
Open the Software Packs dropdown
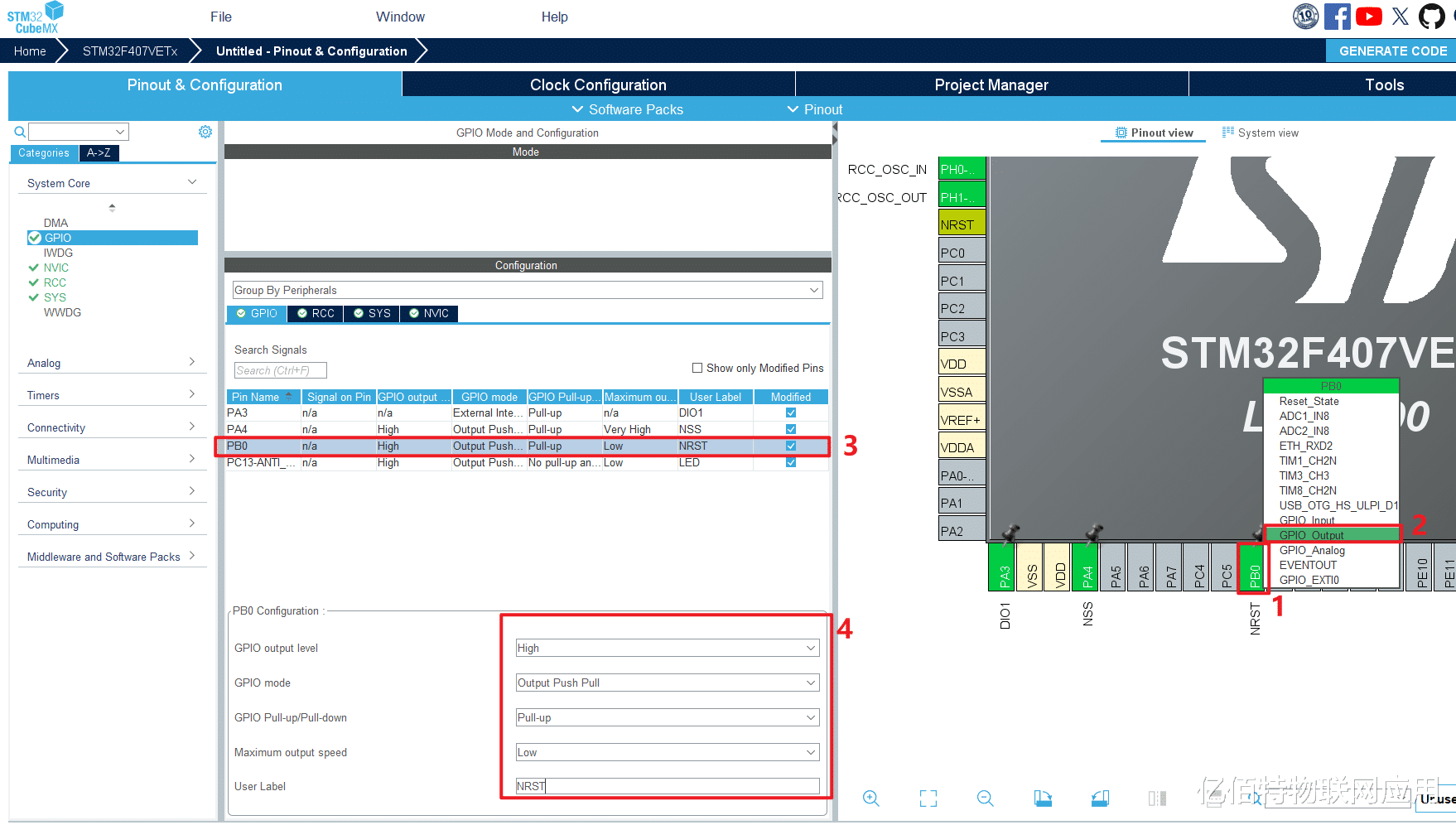coord(628,109)
